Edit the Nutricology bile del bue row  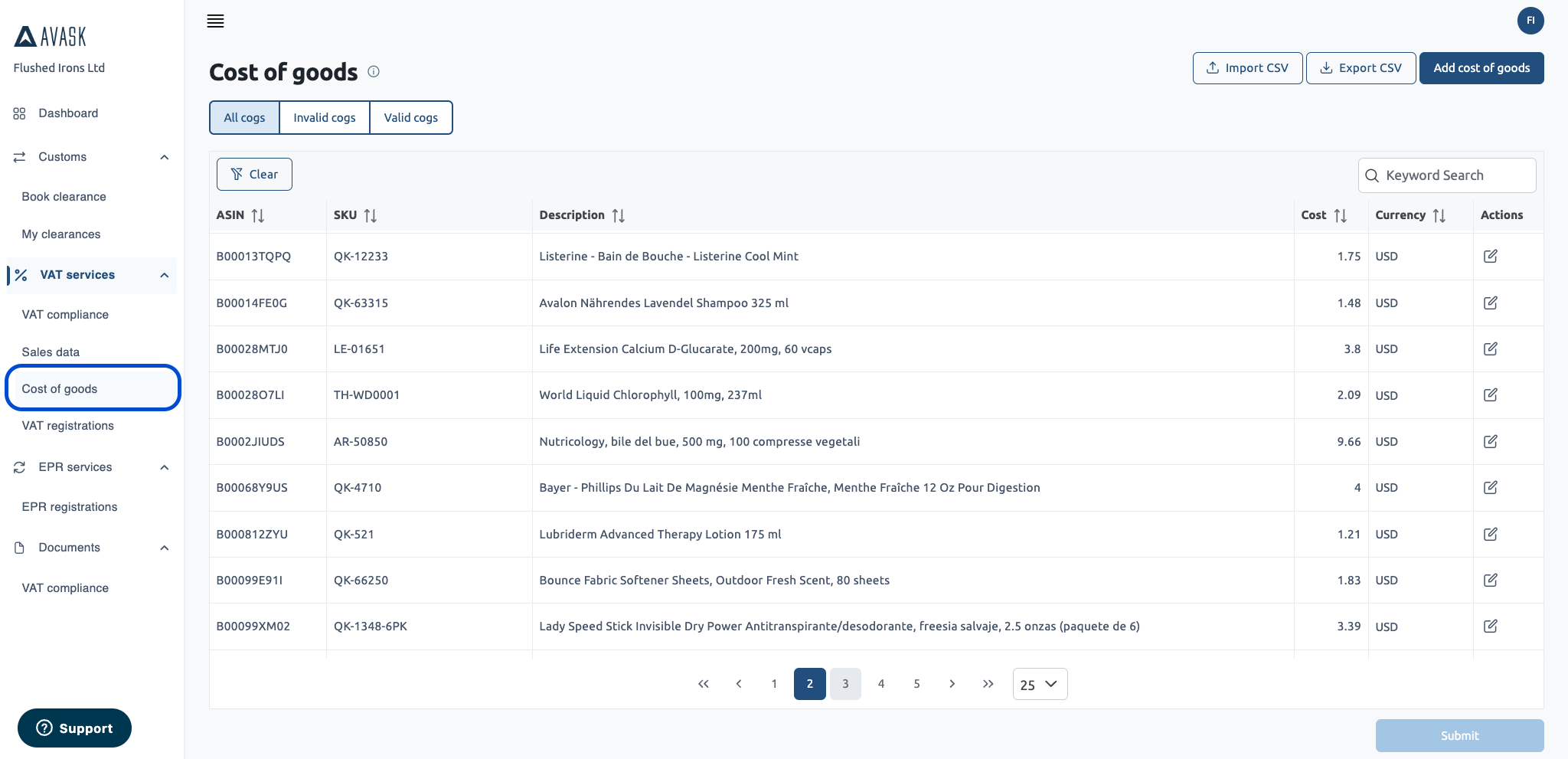click(1490, 441)
